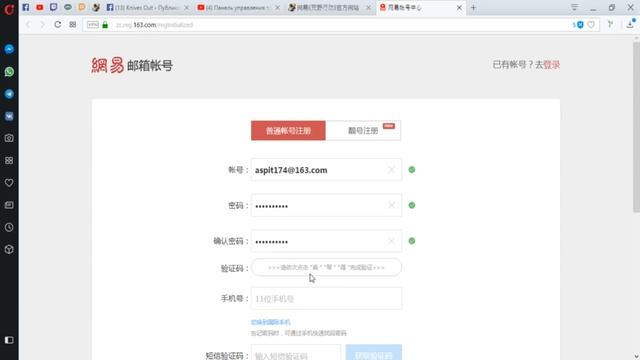Viewport: 640px width, 360px height.
Task: Close the active NetEase account tab
Action: 459,8
